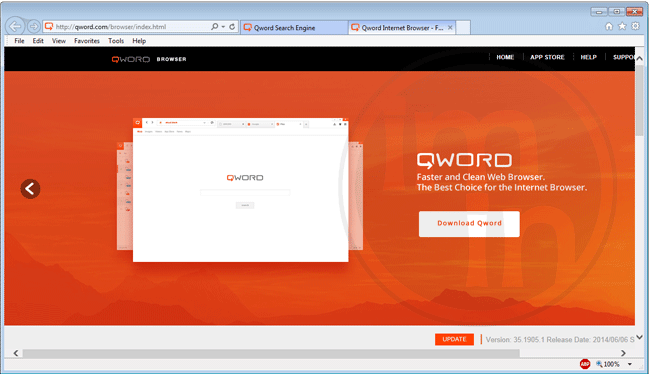Open the zoom level dropdown arrow
This screenshot has width=650, height=374.
[x=630, y=364]
